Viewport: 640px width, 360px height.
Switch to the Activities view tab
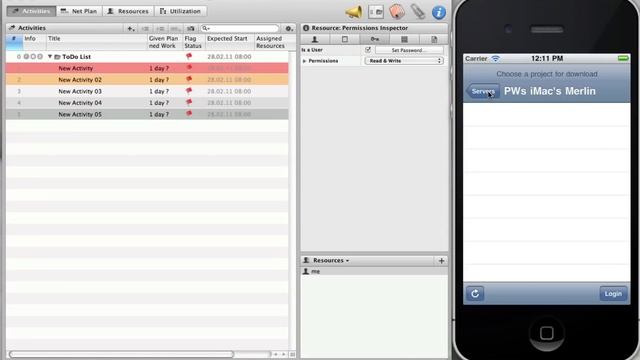[31, 11]
